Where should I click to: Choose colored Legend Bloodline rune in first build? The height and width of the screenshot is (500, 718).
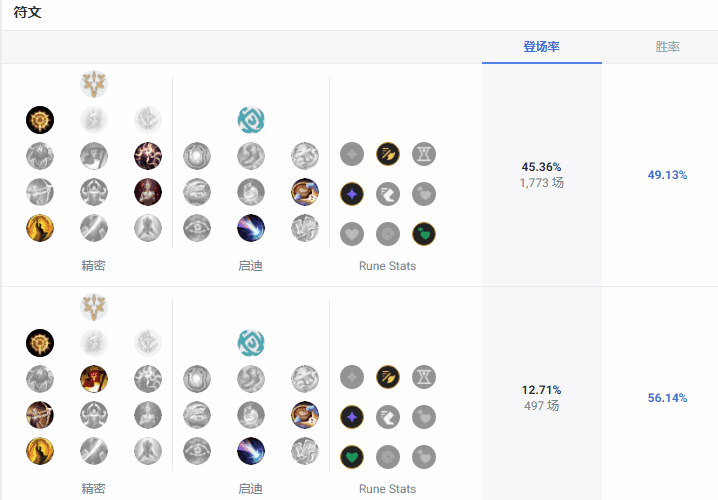(148, 191)
